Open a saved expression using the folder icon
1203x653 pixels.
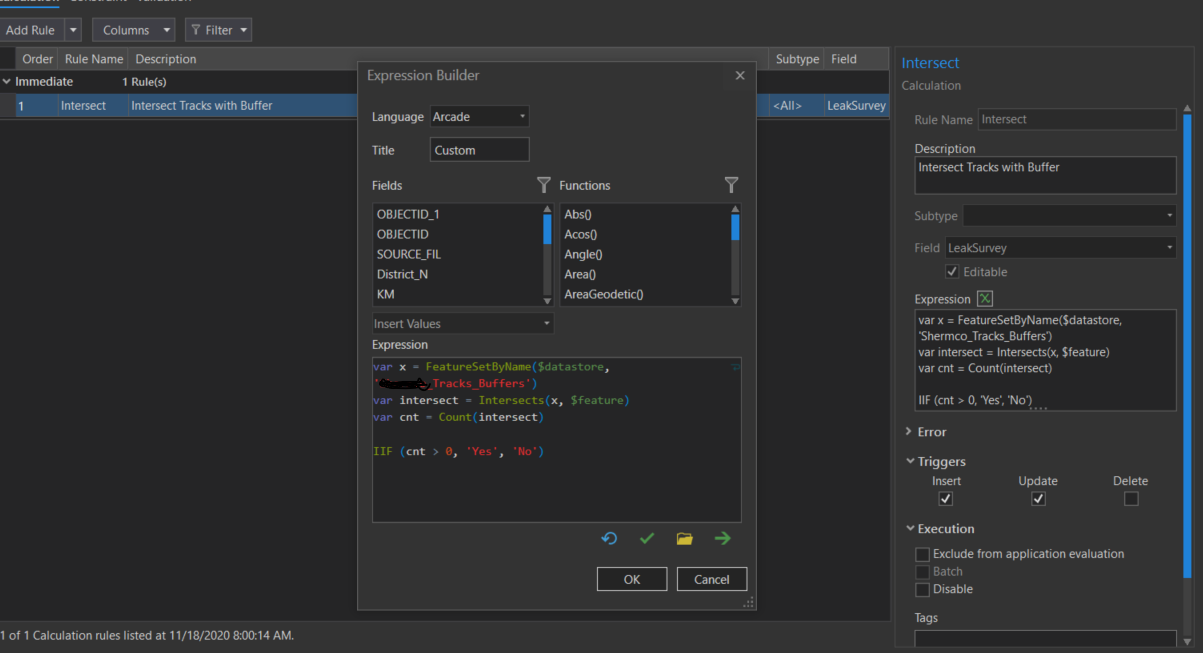click(x=684, y=538)
